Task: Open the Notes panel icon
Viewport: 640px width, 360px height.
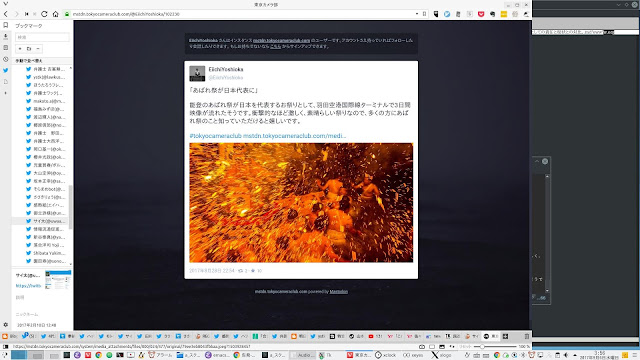Action: 6,47
